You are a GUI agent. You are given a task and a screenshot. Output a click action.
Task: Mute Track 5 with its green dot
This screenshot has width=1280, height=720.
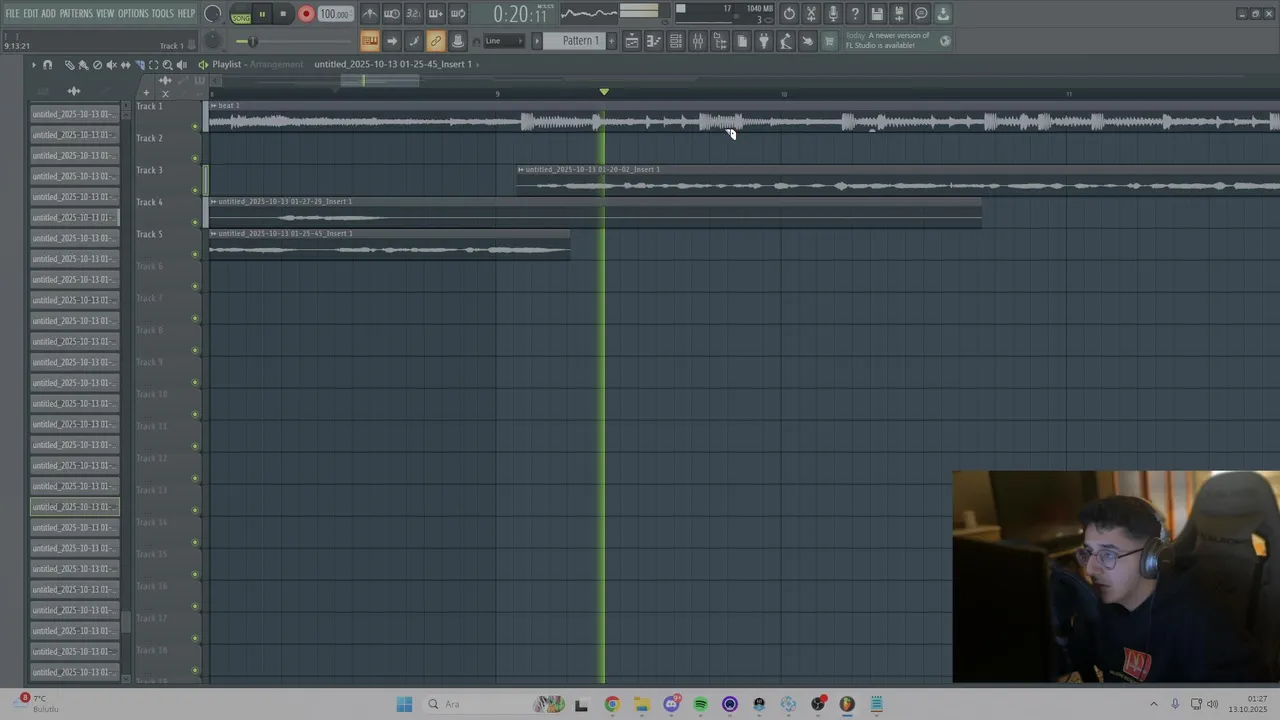tap(195, 254)
